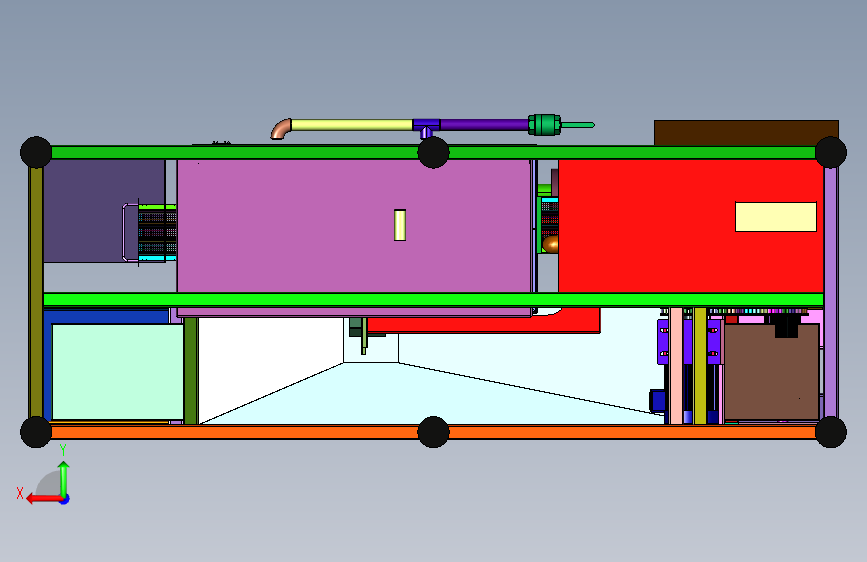The width and height of the screenshot is (867, 562).
Task: Select the top-middle black sphere joint
Action: 434,152
